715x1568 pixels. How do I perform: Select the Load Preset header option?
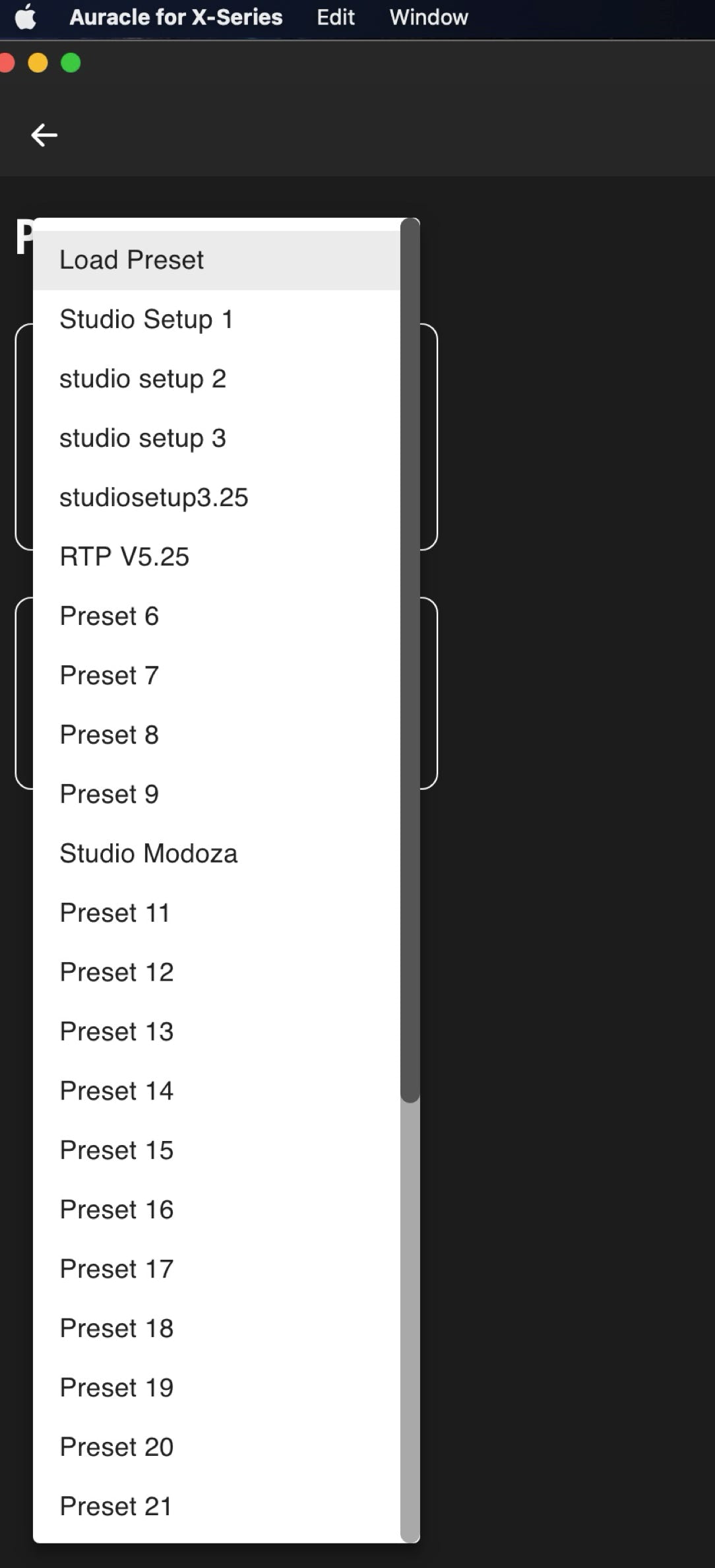coord(216,260)
